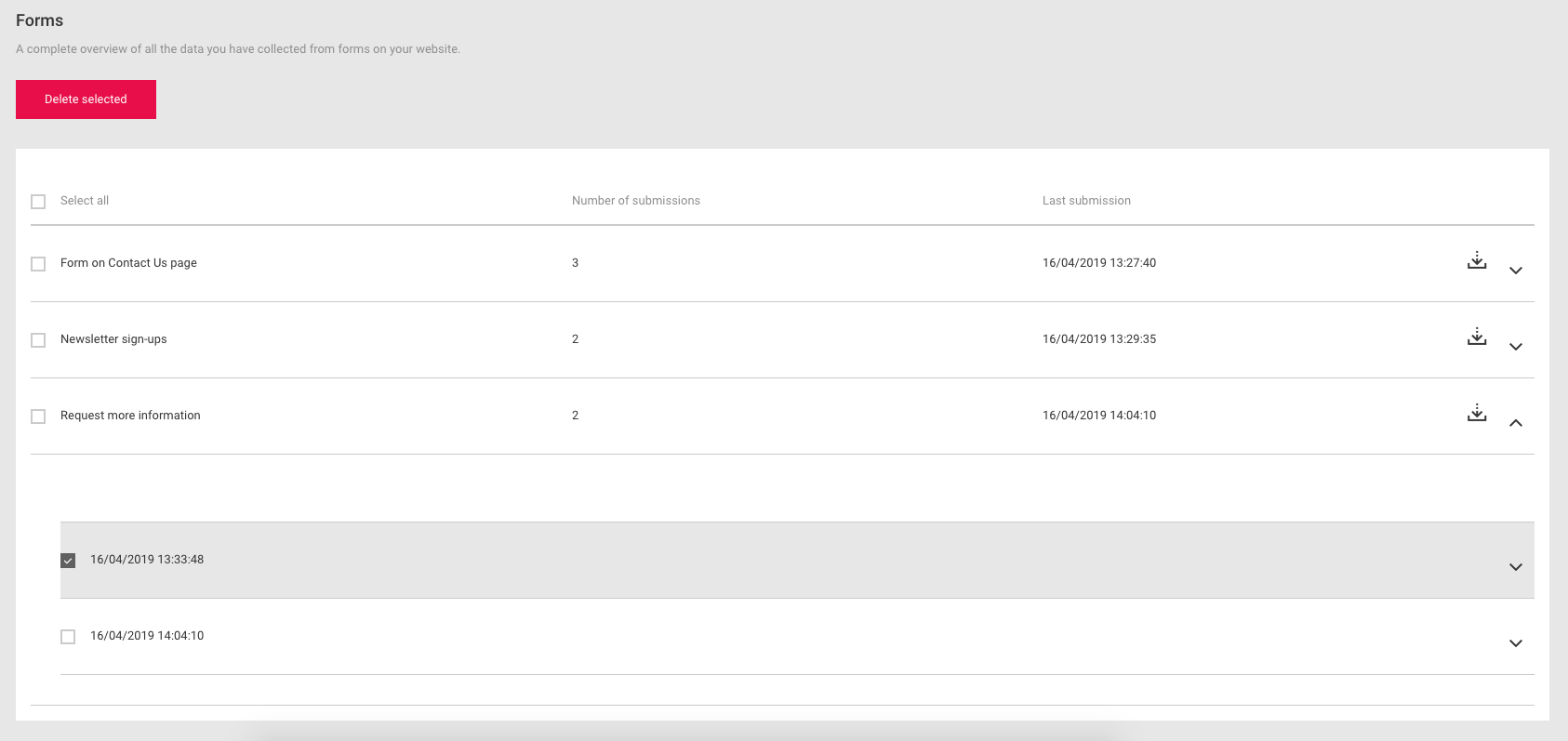Tick the Form on Contact Us page checkbox
This screenshot has height=741, width=1568.
pos(38,264)
